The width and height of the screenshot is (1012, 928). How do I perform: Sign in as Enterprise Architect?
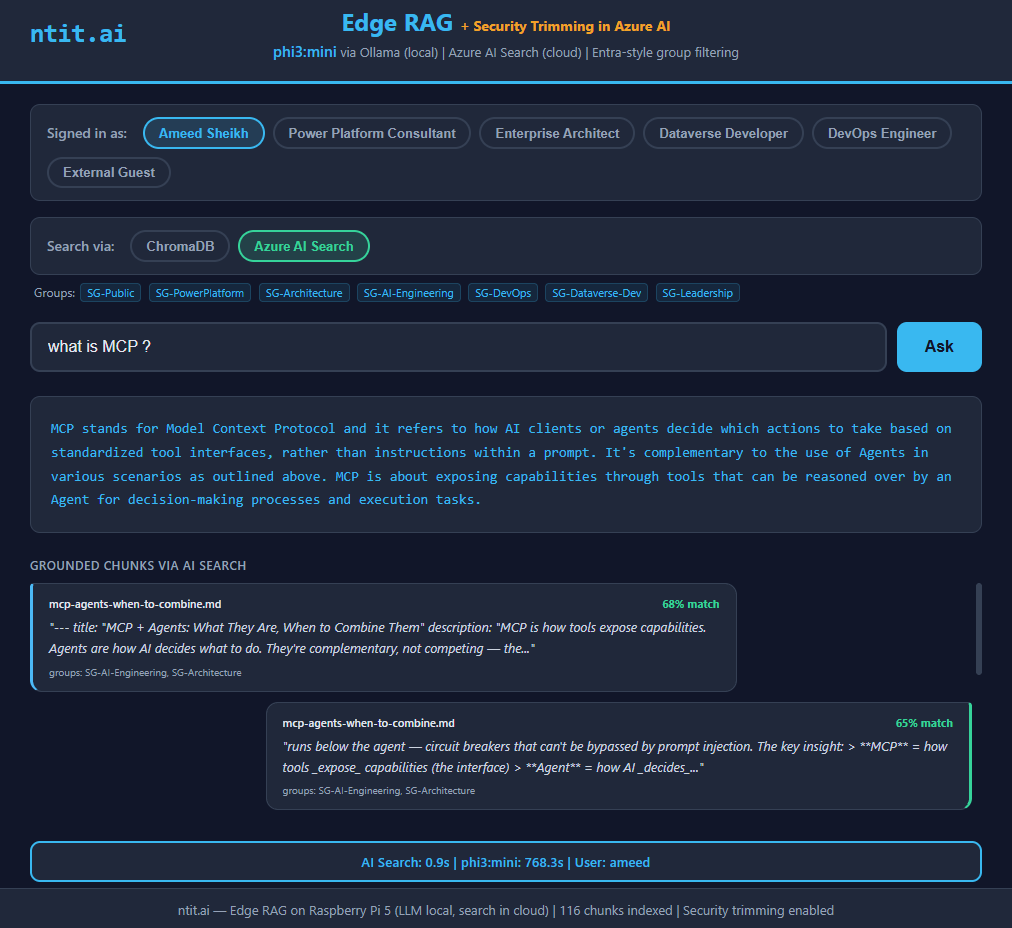[557, 133]
